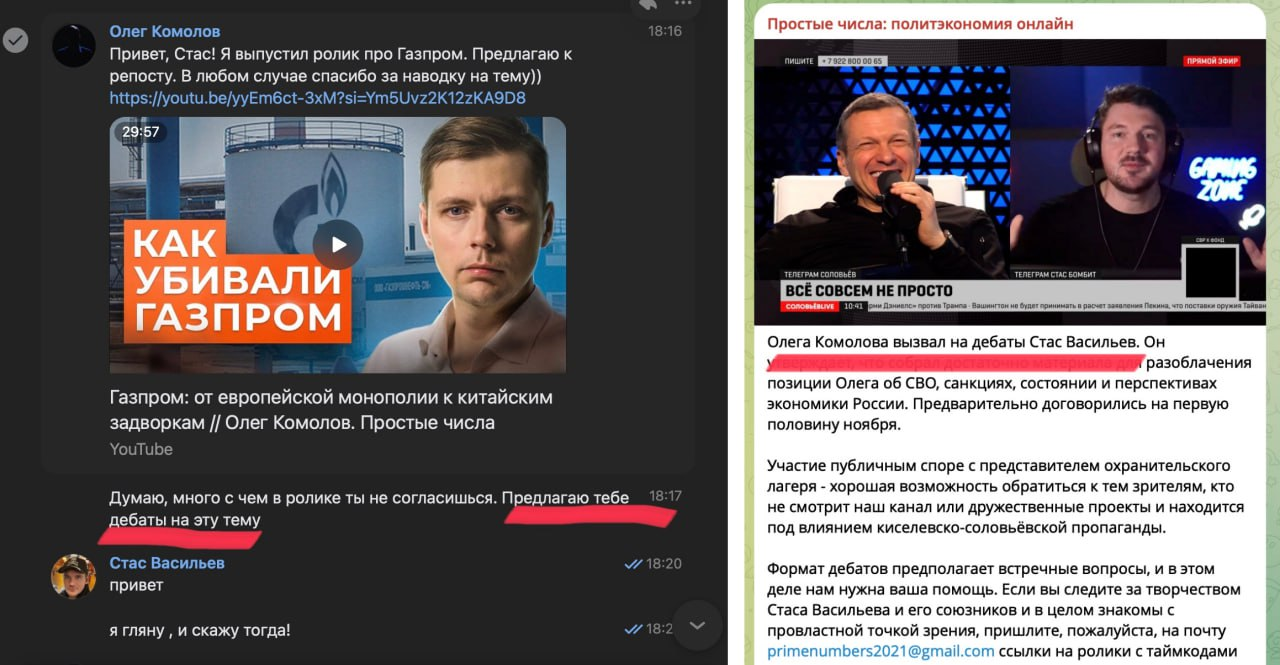
Task: Select the message 'я гляну, и скажу тогда!'
Action: click(201, 630)
